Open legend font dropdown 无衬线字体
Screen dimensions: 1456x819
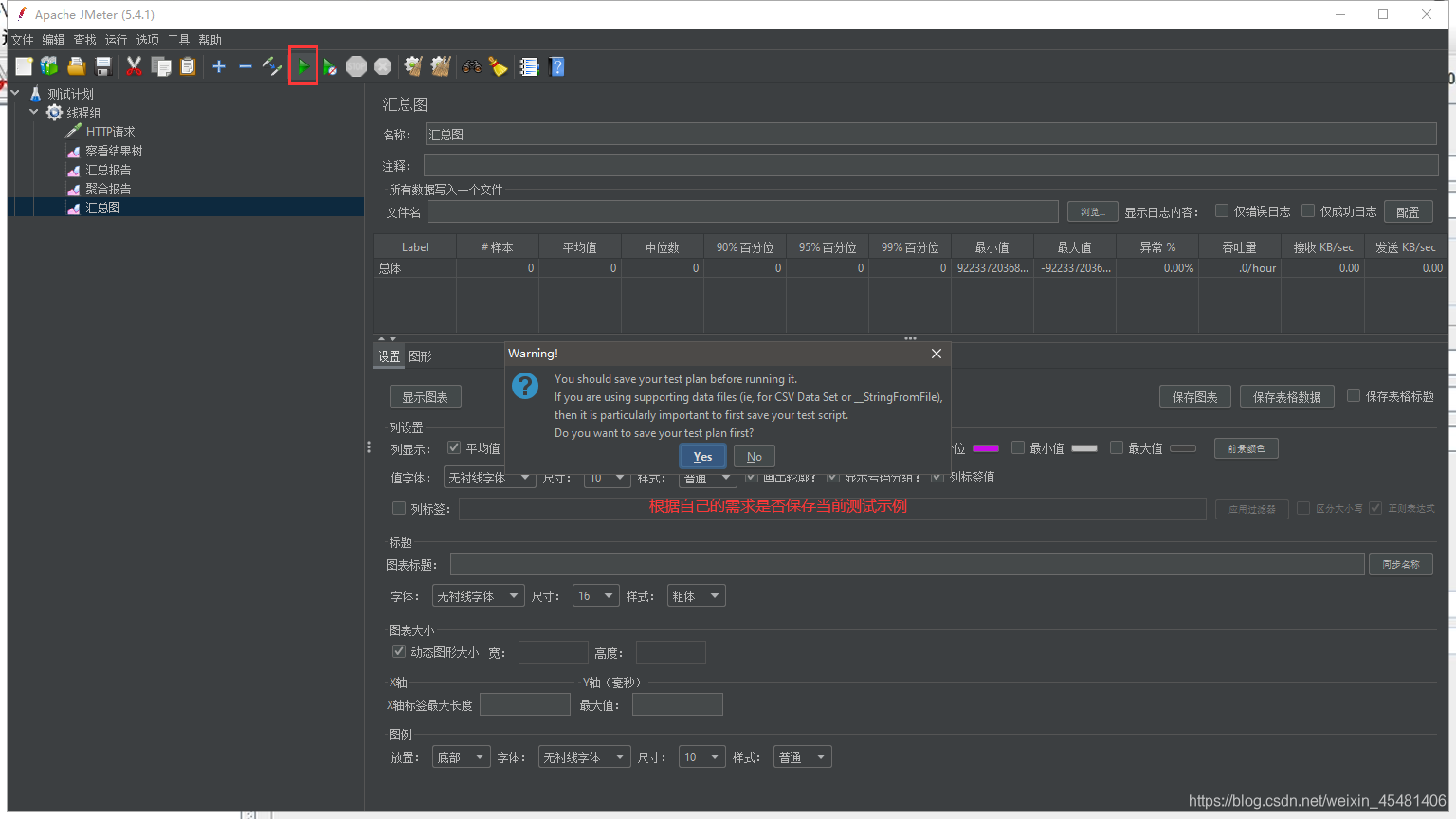point(584,757)
